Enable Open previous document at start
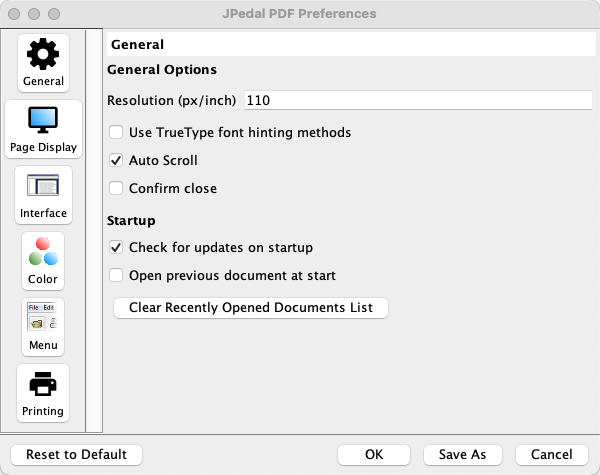600x475 pixels. pyautogui.click(x=117, y=275)
